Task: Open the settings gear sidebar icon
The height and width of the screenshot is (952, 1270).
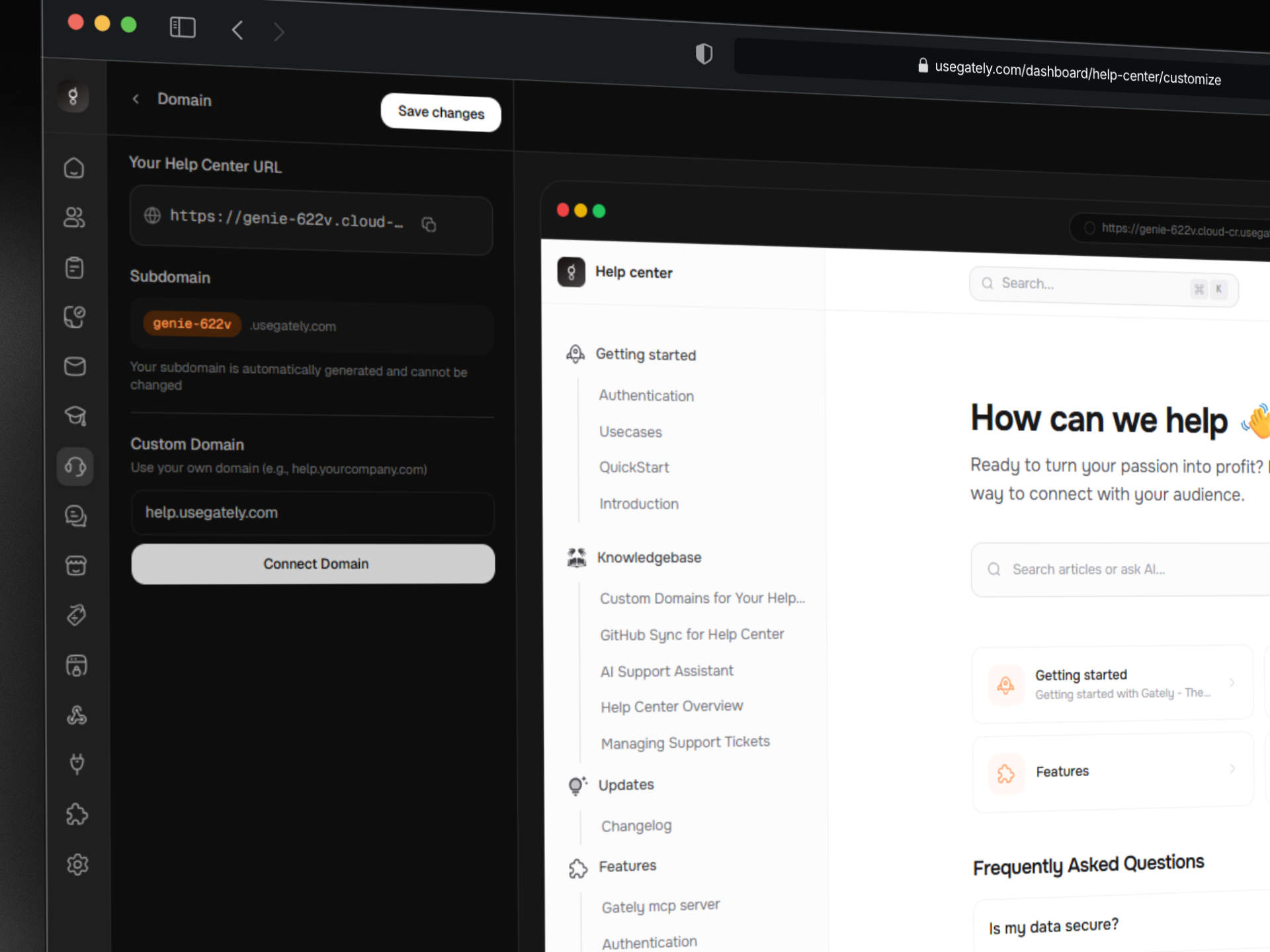Action: coord(77,864)
